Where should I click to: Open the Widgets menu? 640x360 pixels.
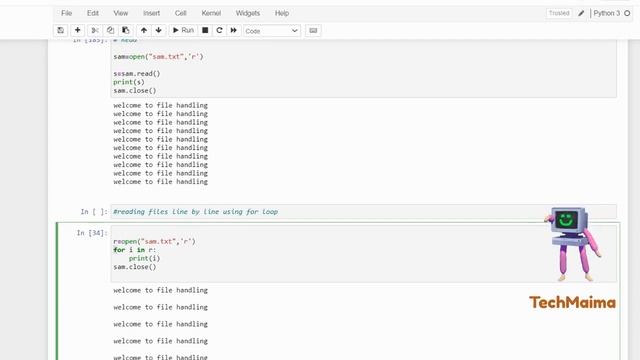click(x=248, y=13)
